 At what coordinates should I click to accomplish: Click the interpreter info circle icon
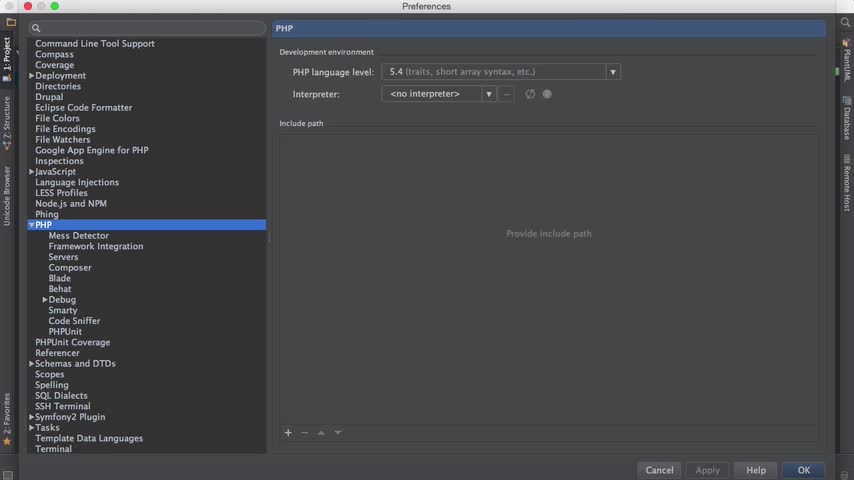547,94
